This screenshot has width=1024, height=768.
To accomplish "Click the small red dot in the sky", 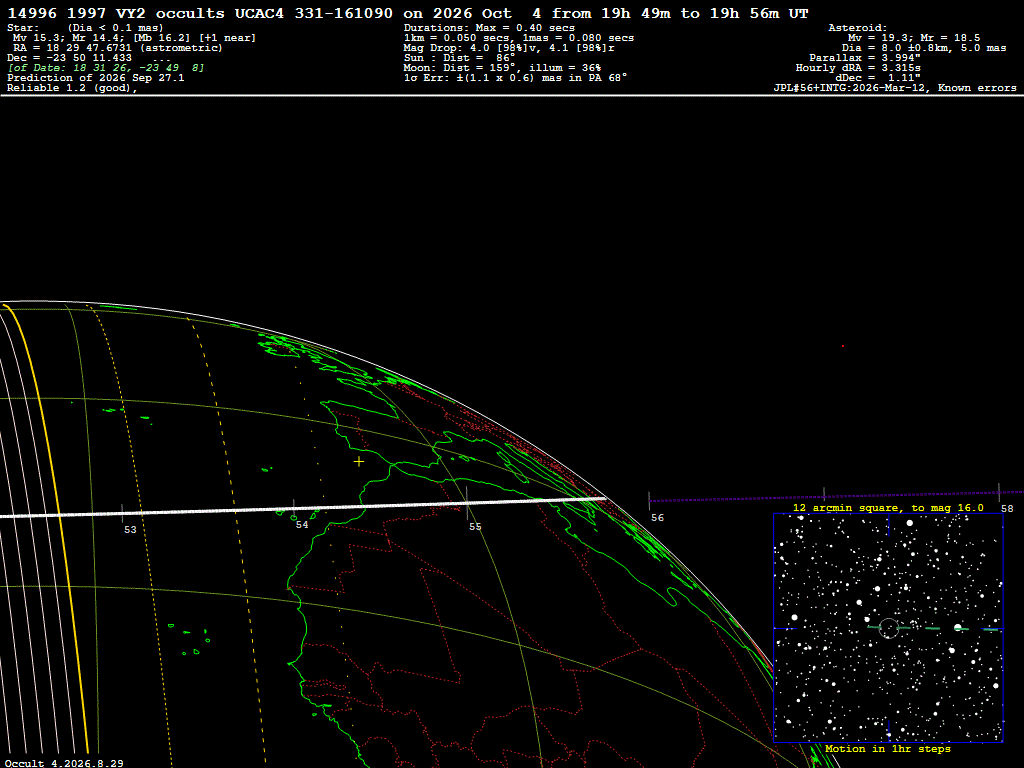I will 842,346.
